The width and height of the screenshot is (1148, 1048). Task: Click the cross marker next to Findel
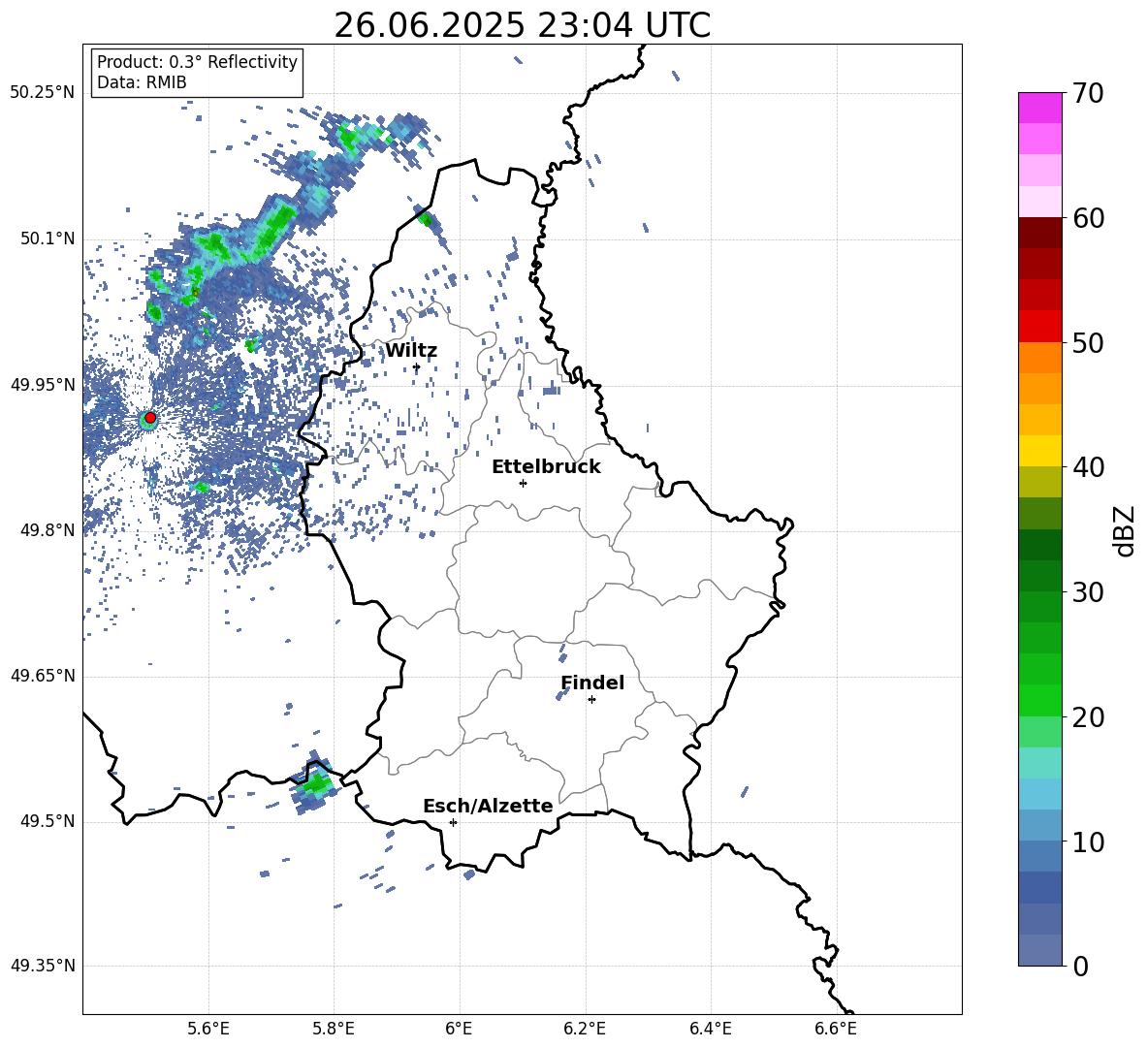click(591, 700)
